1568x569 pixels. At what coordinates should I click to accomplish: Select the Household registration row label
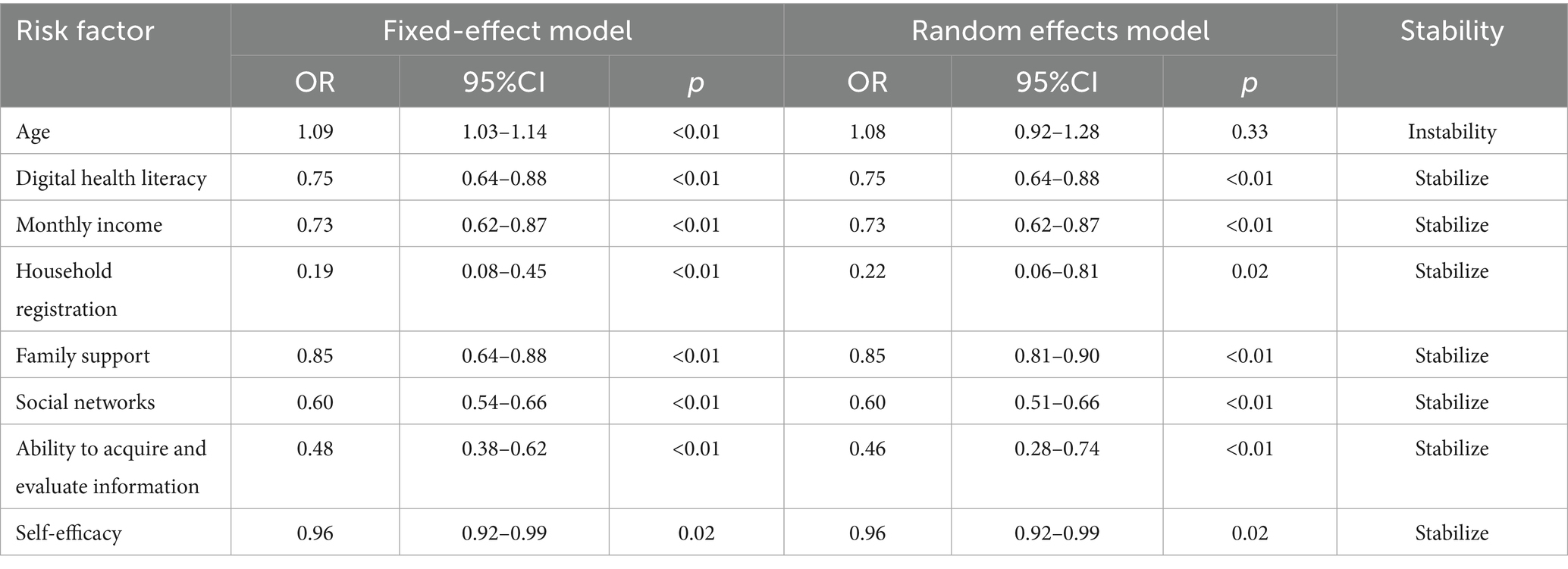[67, 289]
